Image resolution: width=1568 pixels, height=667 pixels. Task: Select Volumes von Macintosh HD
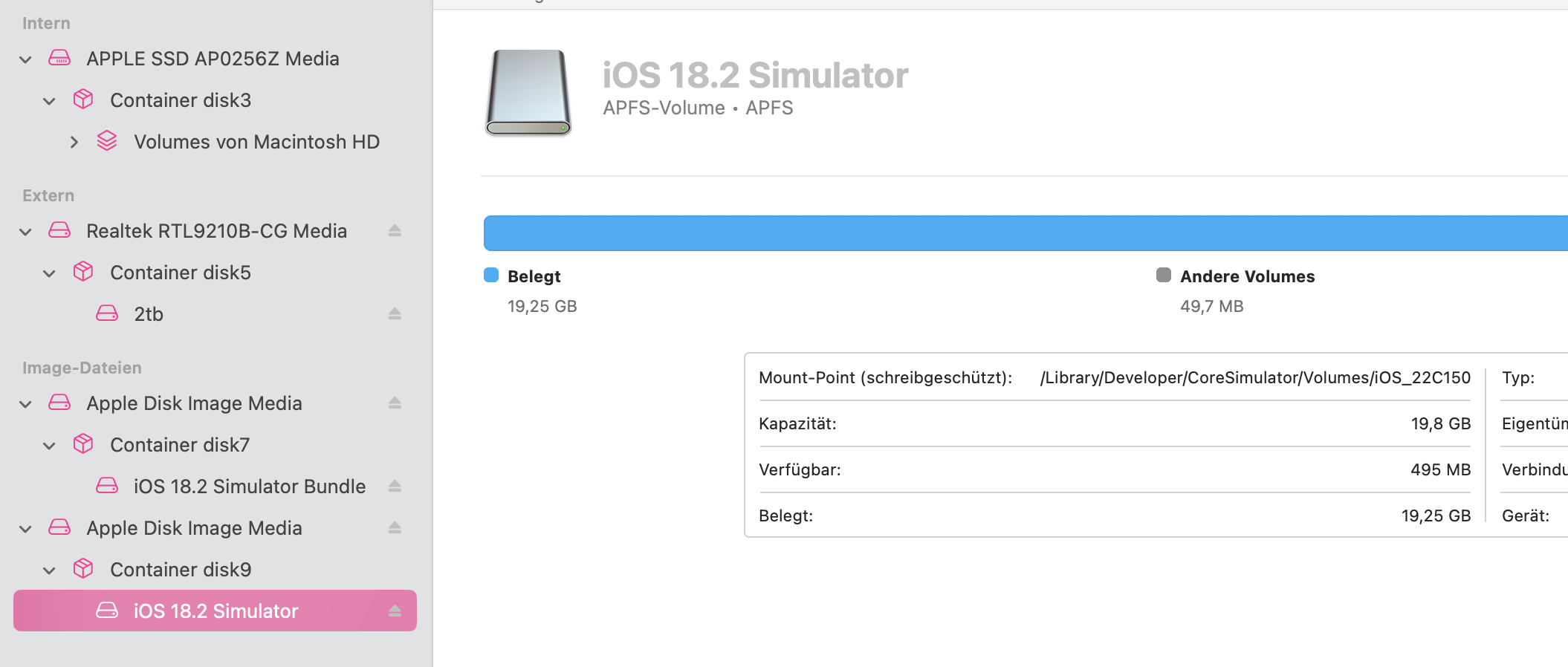256,142
